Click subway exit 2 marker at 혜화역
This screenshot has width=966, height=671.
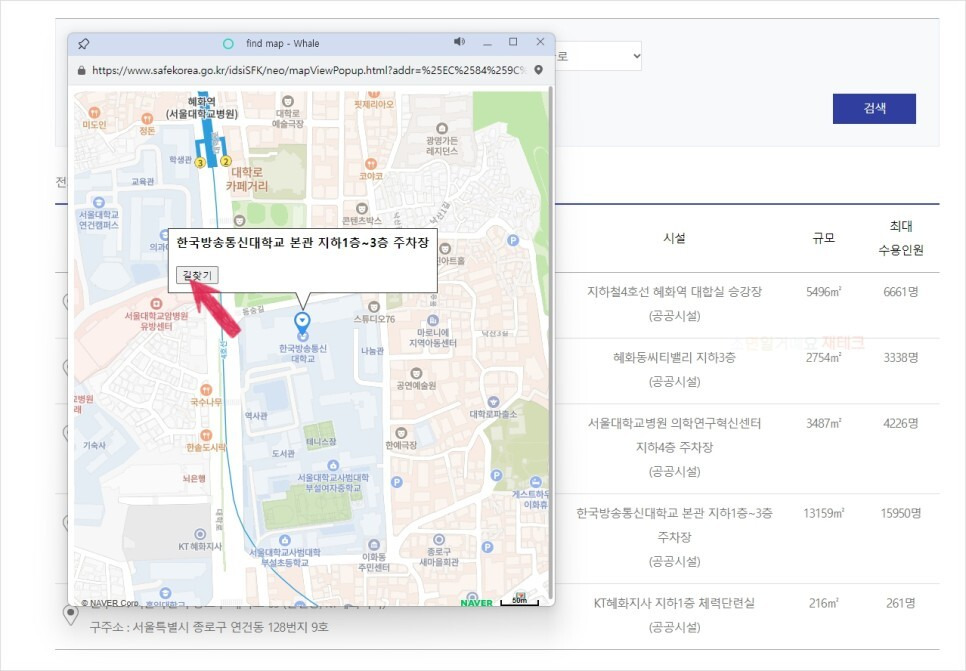tap(226, 161)
